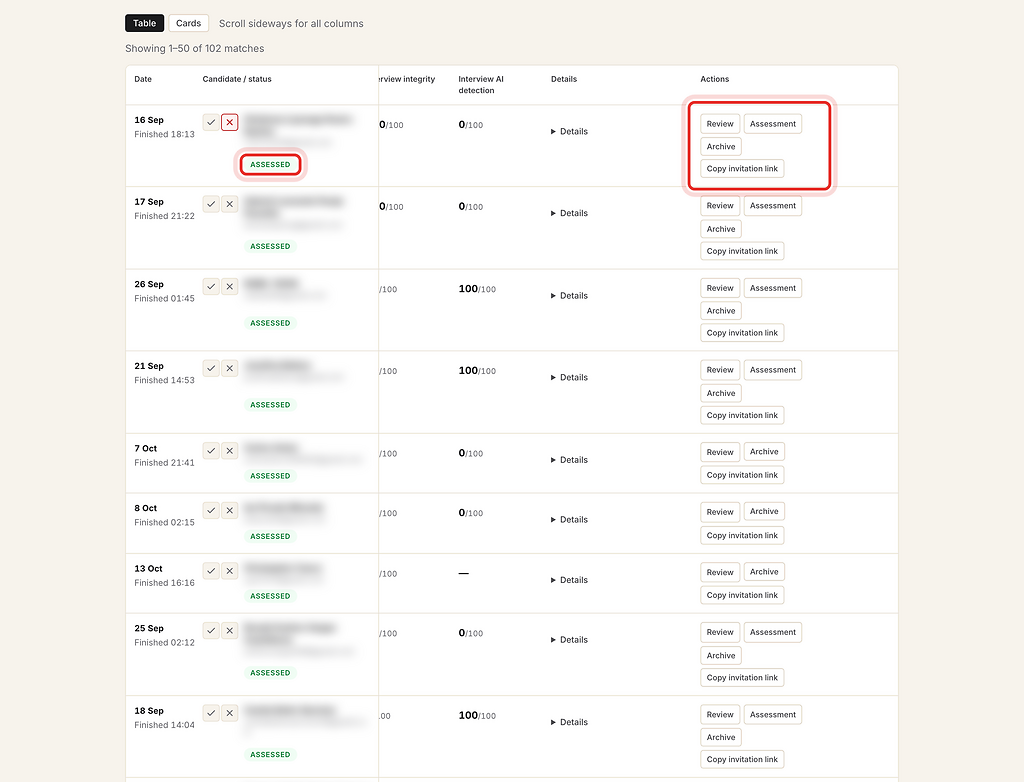
Task: Copy invitation link for 21 Sep candidate
Action: tap(742, 415)
